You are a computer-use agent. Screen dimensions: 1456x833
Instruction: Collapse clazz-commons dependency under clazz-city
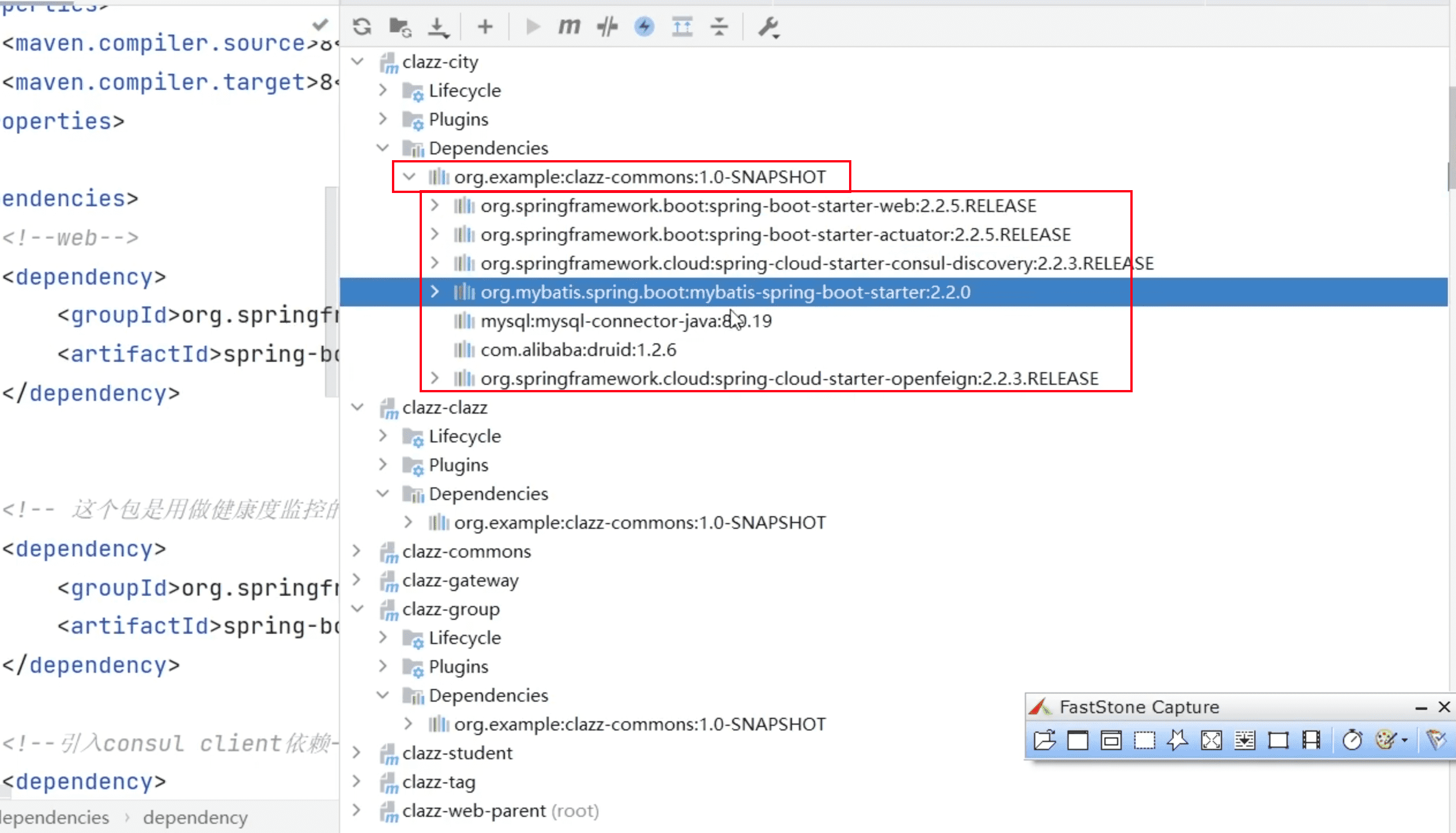pos(409,176)
